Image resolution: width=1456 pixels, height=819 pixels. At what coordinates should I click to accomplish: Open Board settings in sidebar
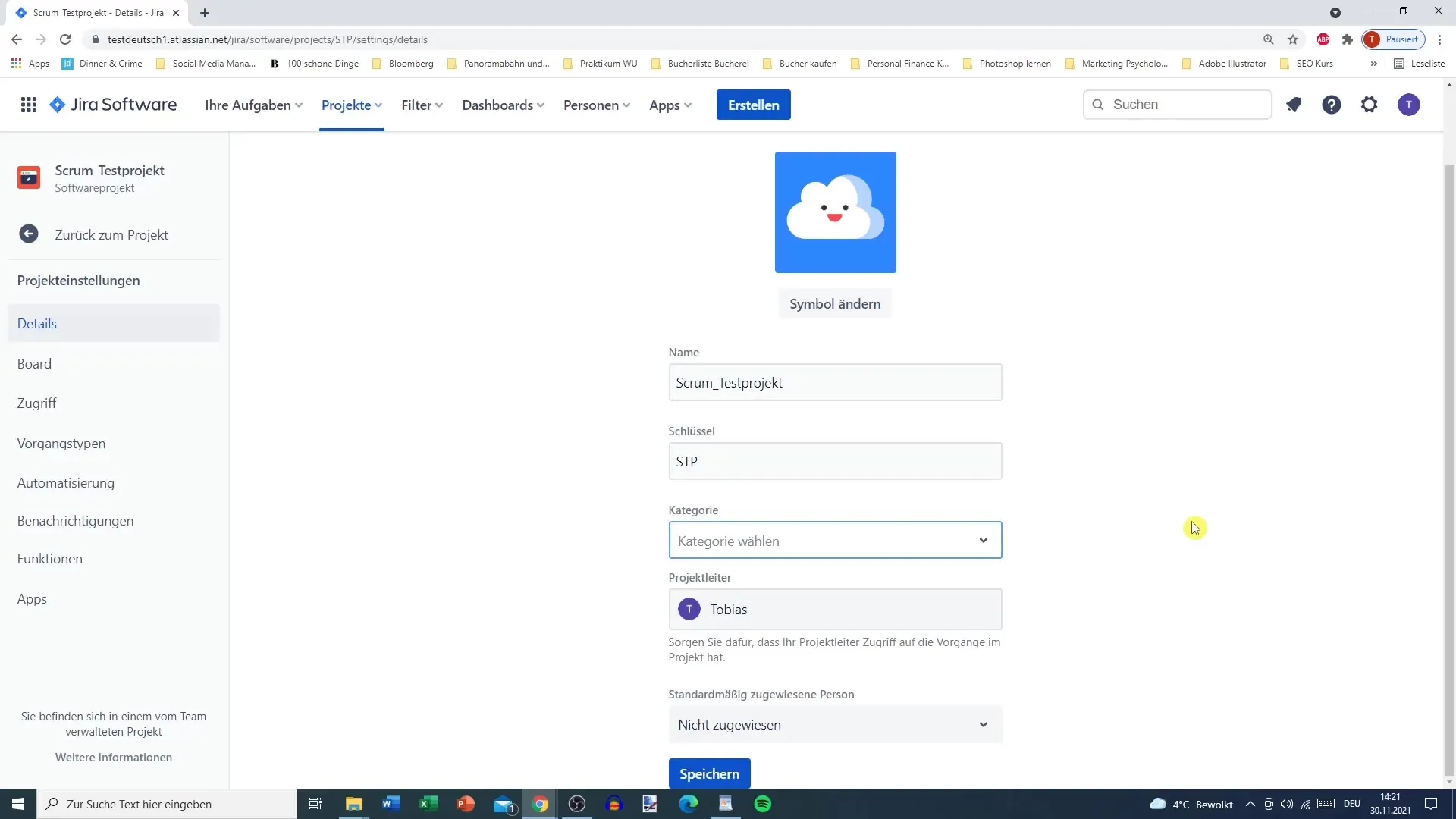(114, 364)
